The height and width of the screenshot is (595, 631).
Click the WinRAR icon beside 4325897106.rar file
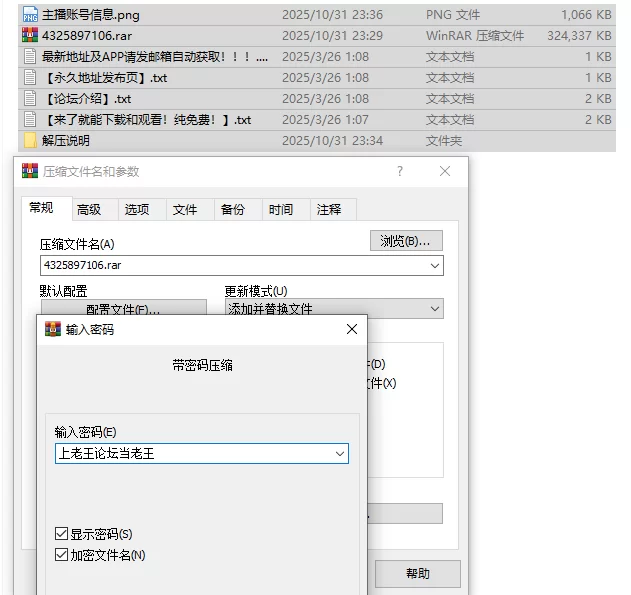pyautogui.click(x=30, y=35)
